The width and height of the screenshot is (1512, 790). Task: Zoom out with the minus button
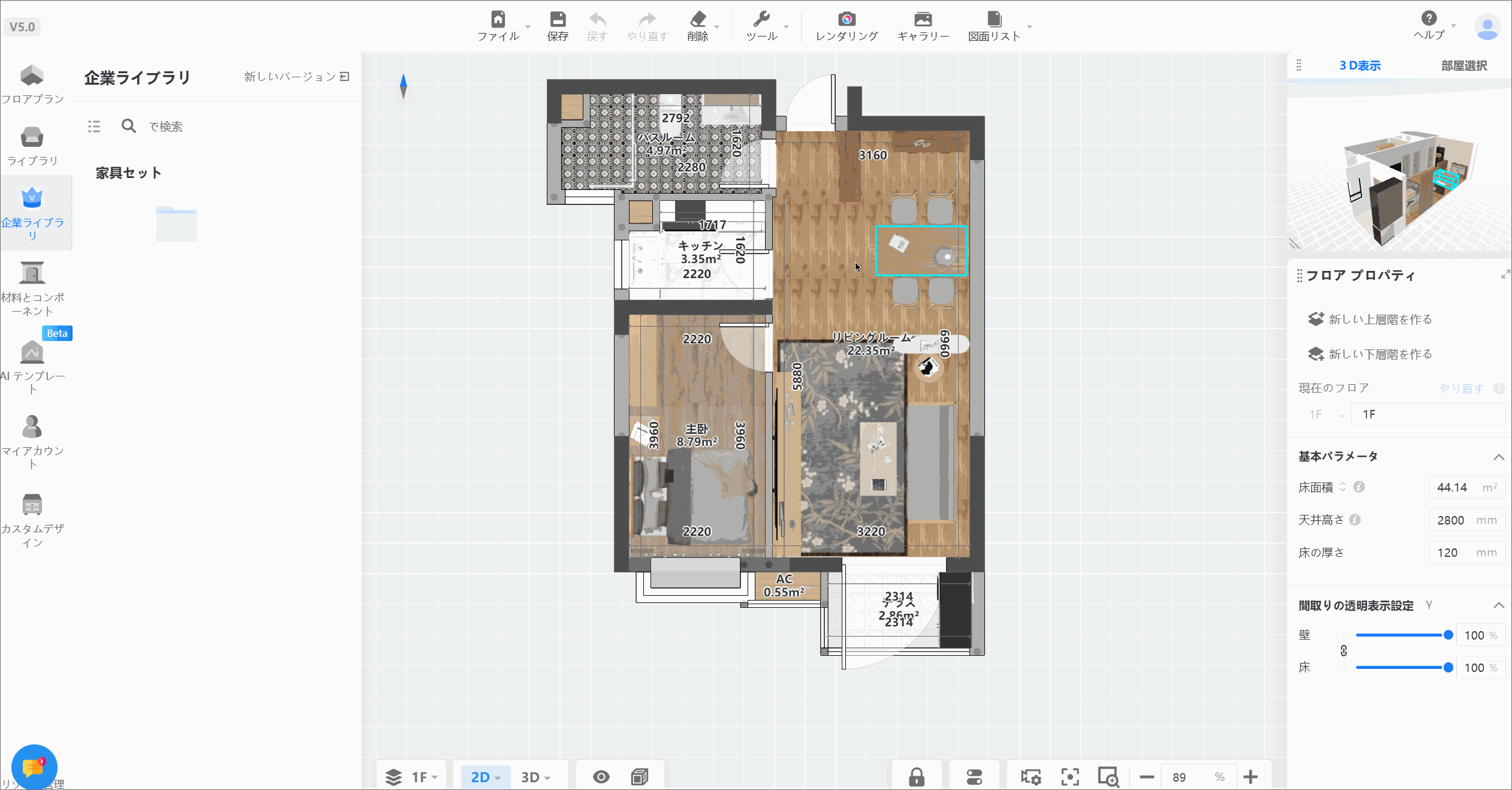point(1147,777)
